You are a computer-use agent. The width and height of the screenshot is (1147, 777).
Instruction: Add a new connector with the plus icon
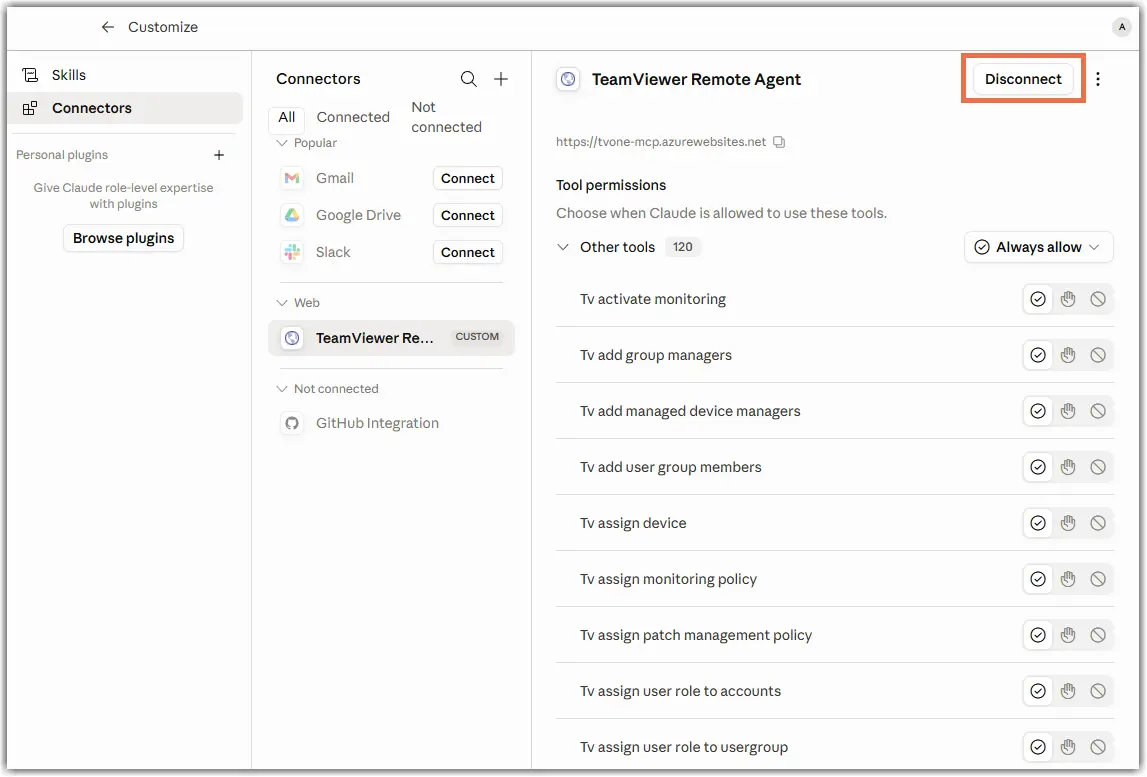[500, 79]
